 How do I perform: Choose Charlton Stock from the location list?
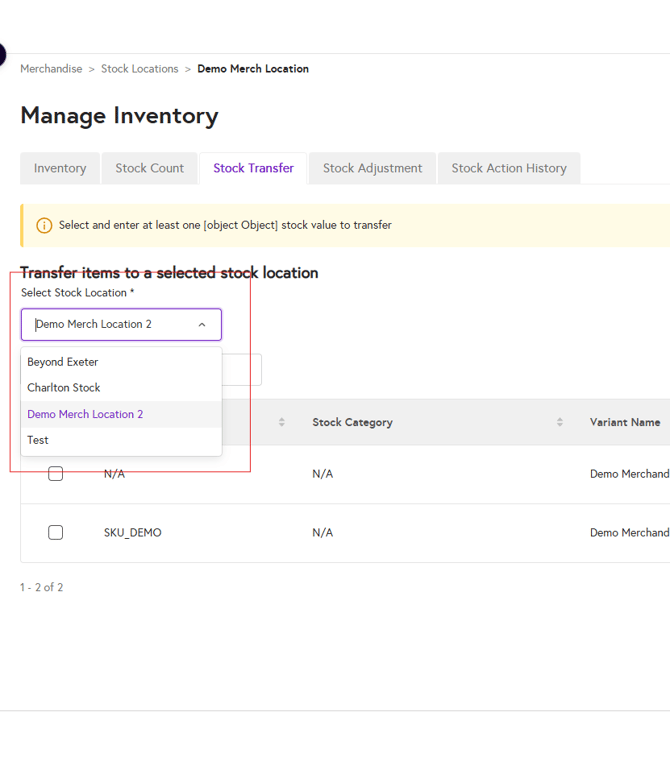[64, 388]
